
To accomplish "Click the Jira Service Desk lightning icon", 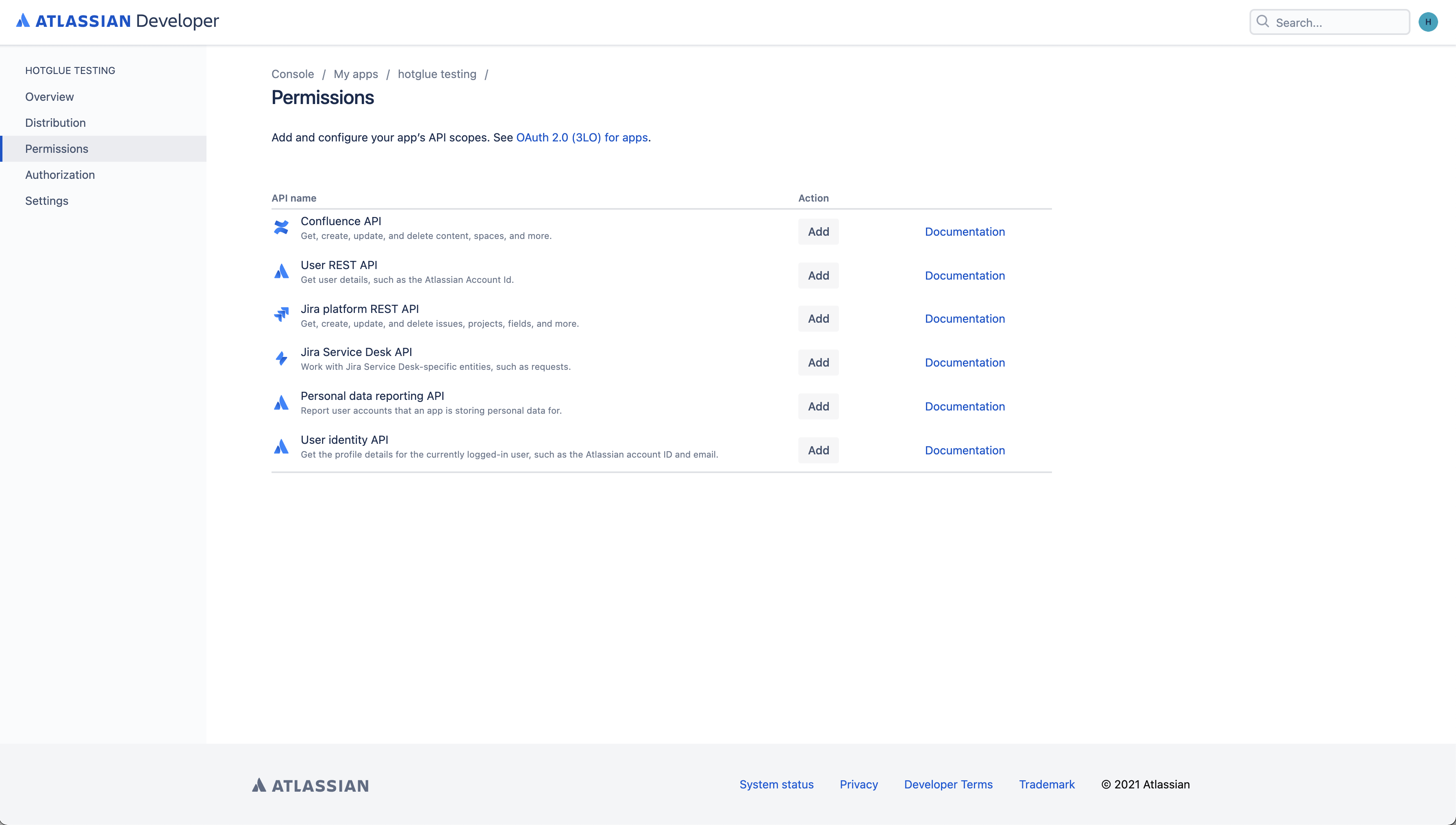I will 281,359.
